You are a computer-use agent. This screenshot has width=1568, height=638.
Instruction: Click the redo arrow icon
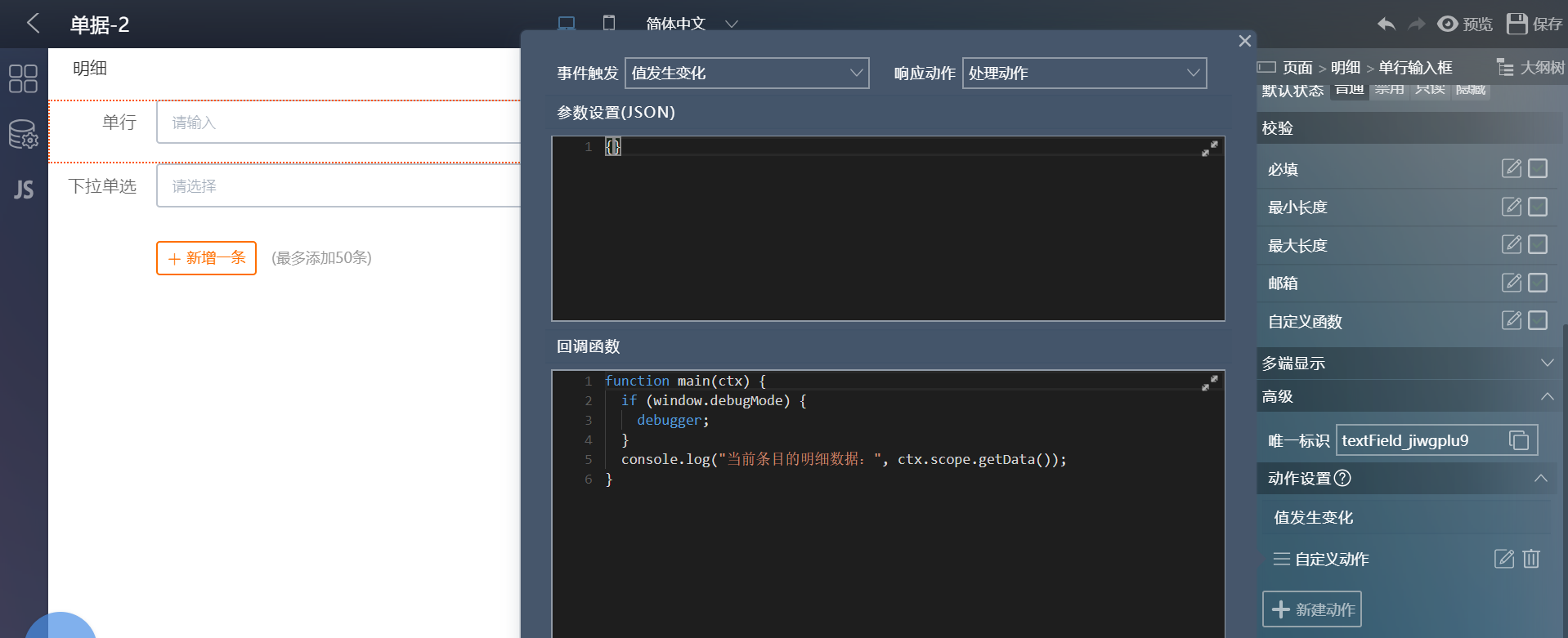(1417, 24)
